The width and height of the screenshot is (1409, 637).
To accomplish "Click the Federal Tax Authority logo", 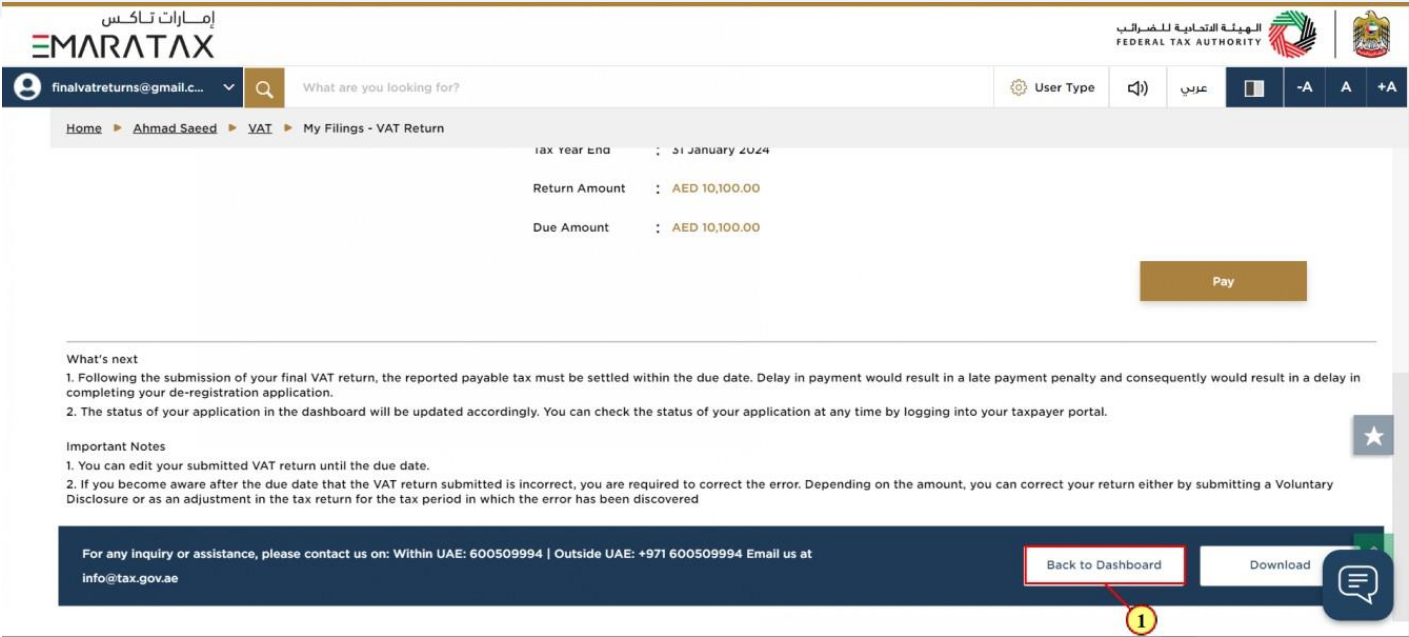I will [x=1216, y=34].
